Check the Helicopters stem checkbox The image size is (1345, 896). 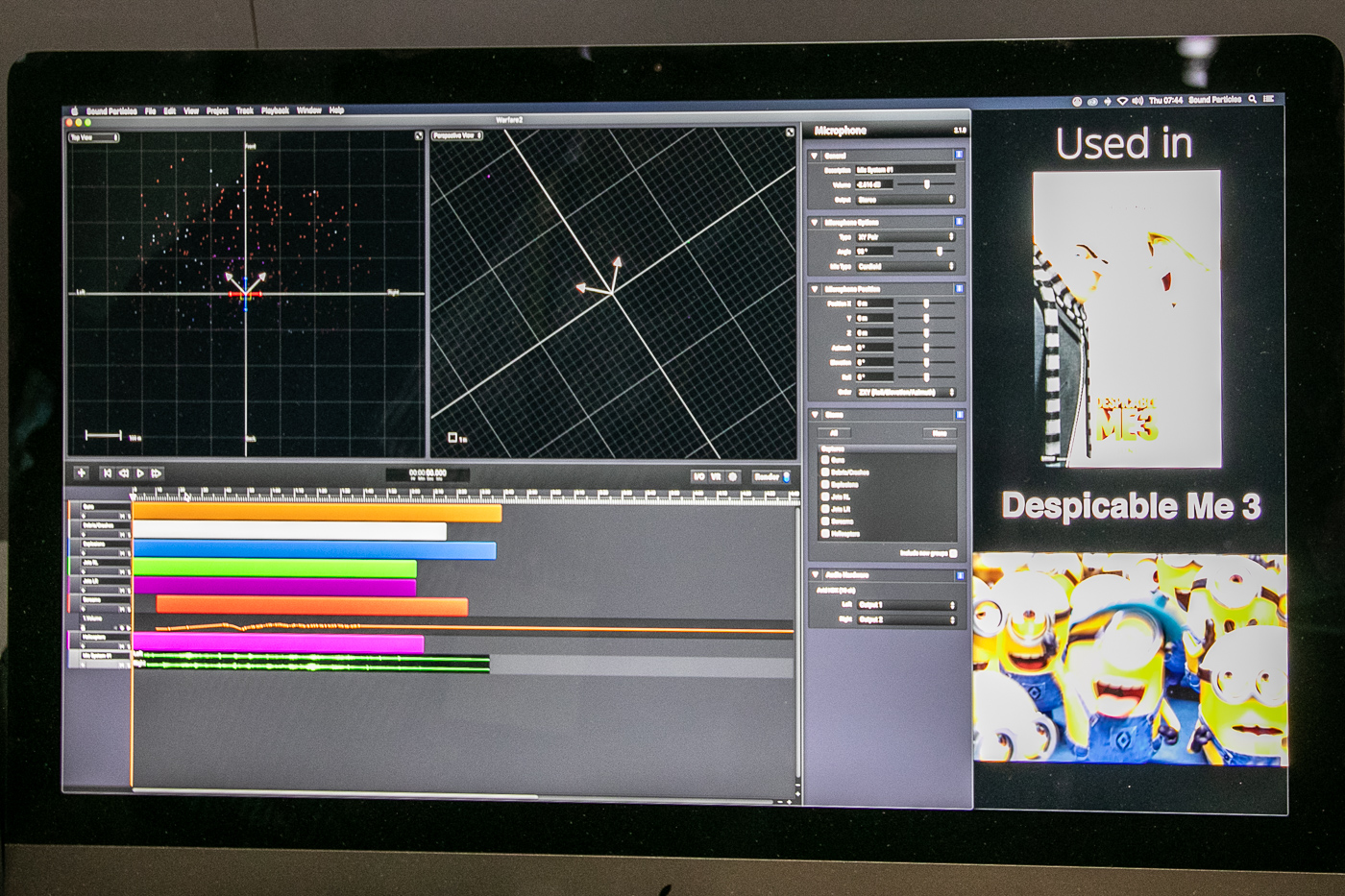click(x=824, y=534)
